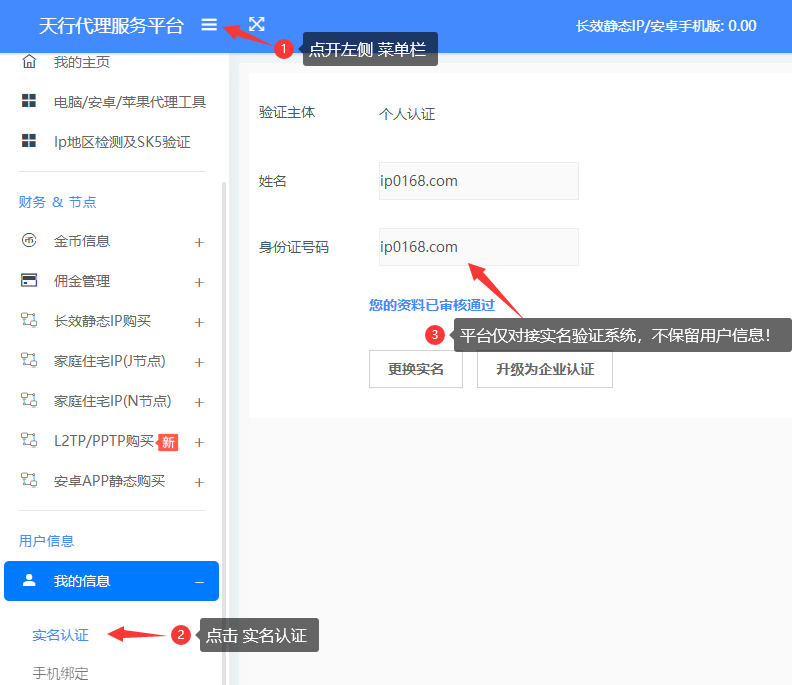Expand 家庭住宅IP(J节点) plus sign
This screenshot has height=685, width=792.
coord(199,362)
